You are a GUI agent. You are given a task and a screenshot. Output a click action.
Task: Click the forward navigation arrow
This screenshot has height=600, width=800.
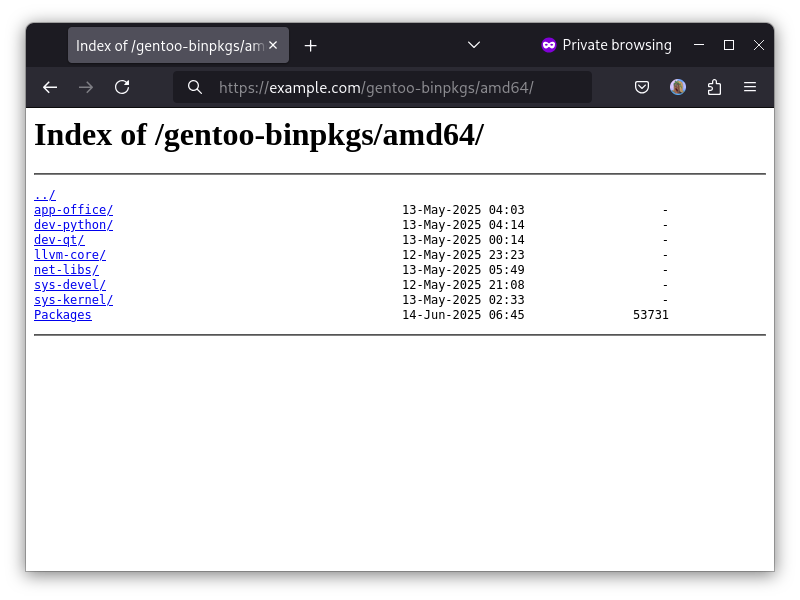click(x=86, y=87)
